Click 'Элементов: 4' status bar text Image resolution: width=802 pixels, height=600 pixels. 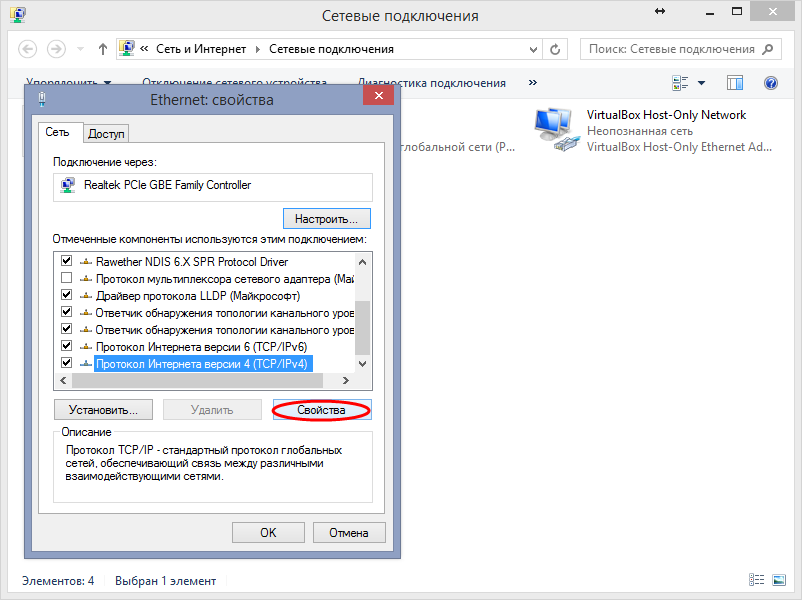[x=58, y=581]
